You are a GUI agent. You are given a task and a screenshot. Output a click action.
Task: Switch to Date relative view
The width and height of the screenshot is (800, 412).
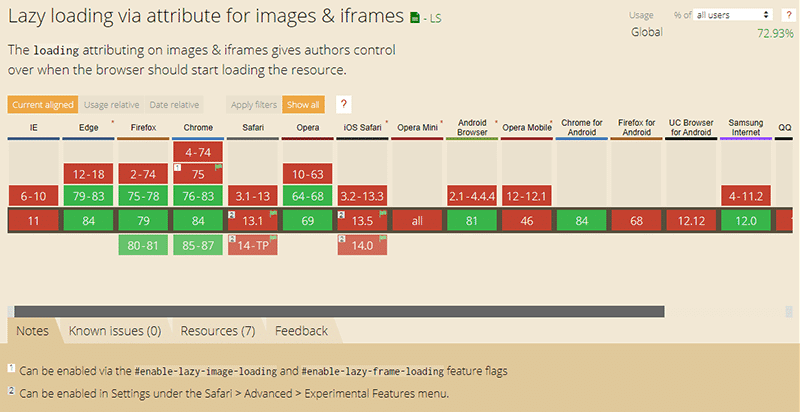[x=174, y=105]
